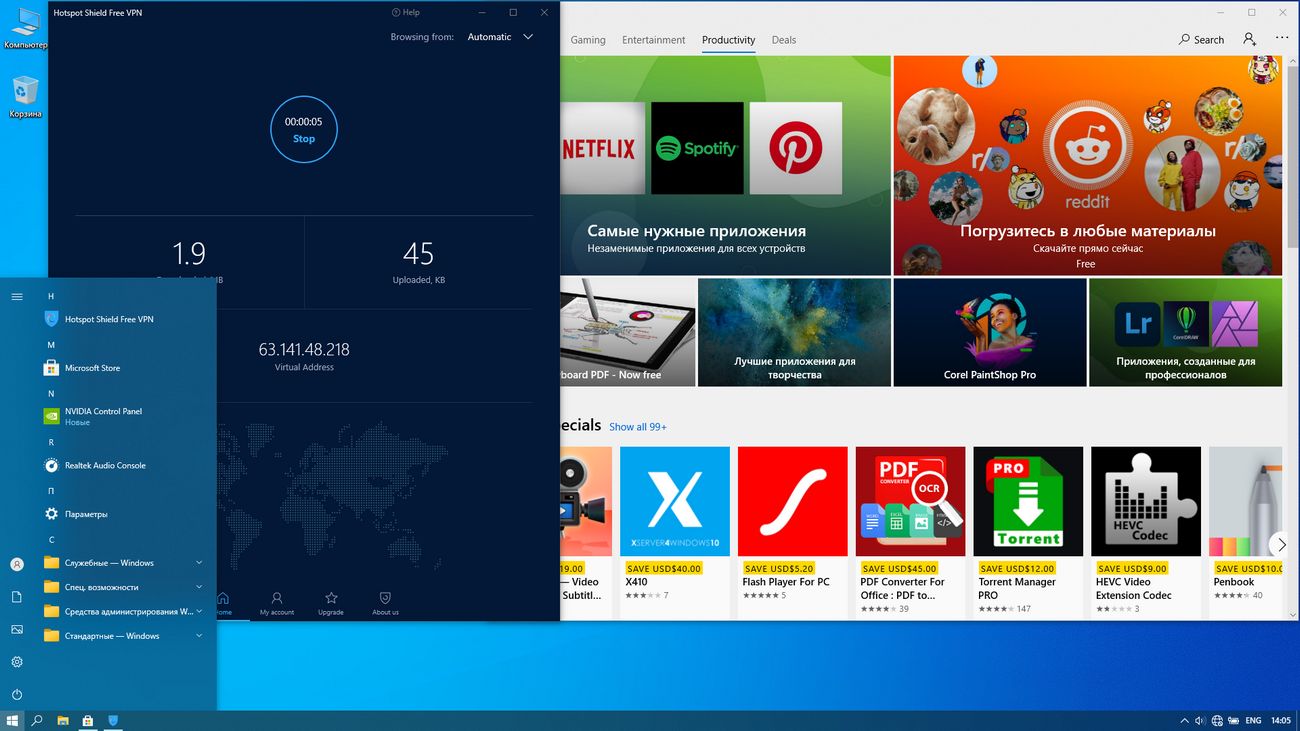Expand the Стандартные — Windows folder chevron
1300x731 pixels.
(199, 636)
